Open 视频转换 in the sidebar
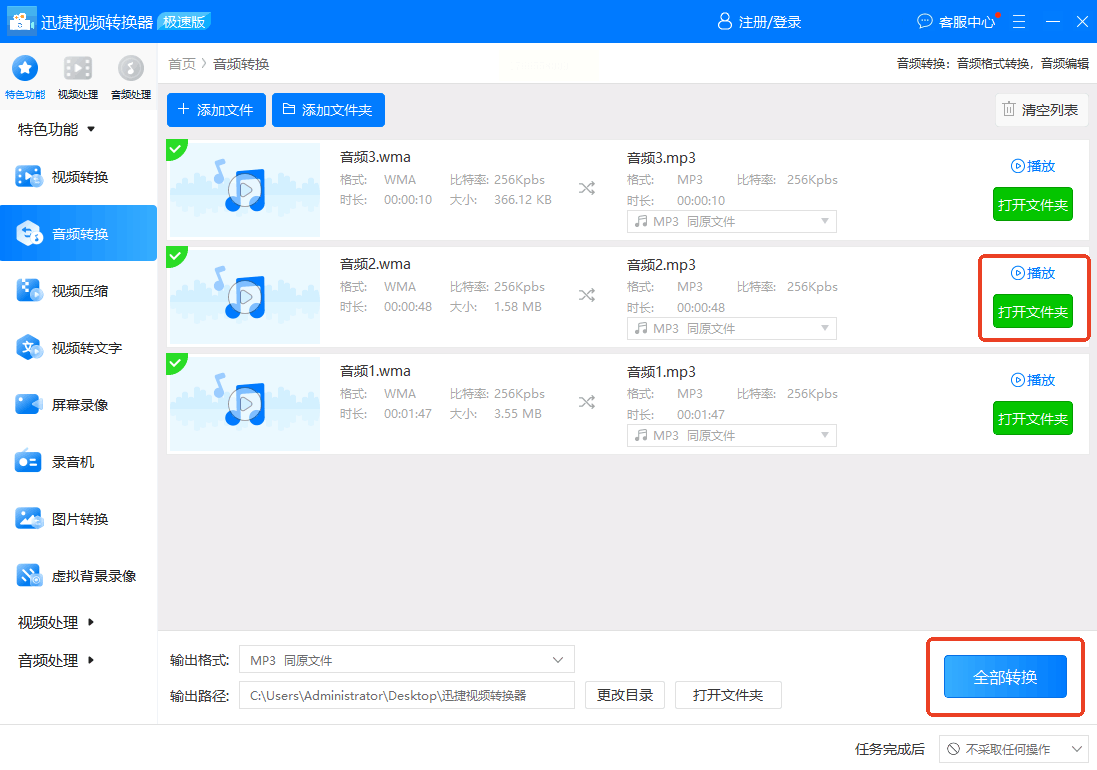1097x770 pixels. point(78,177)
